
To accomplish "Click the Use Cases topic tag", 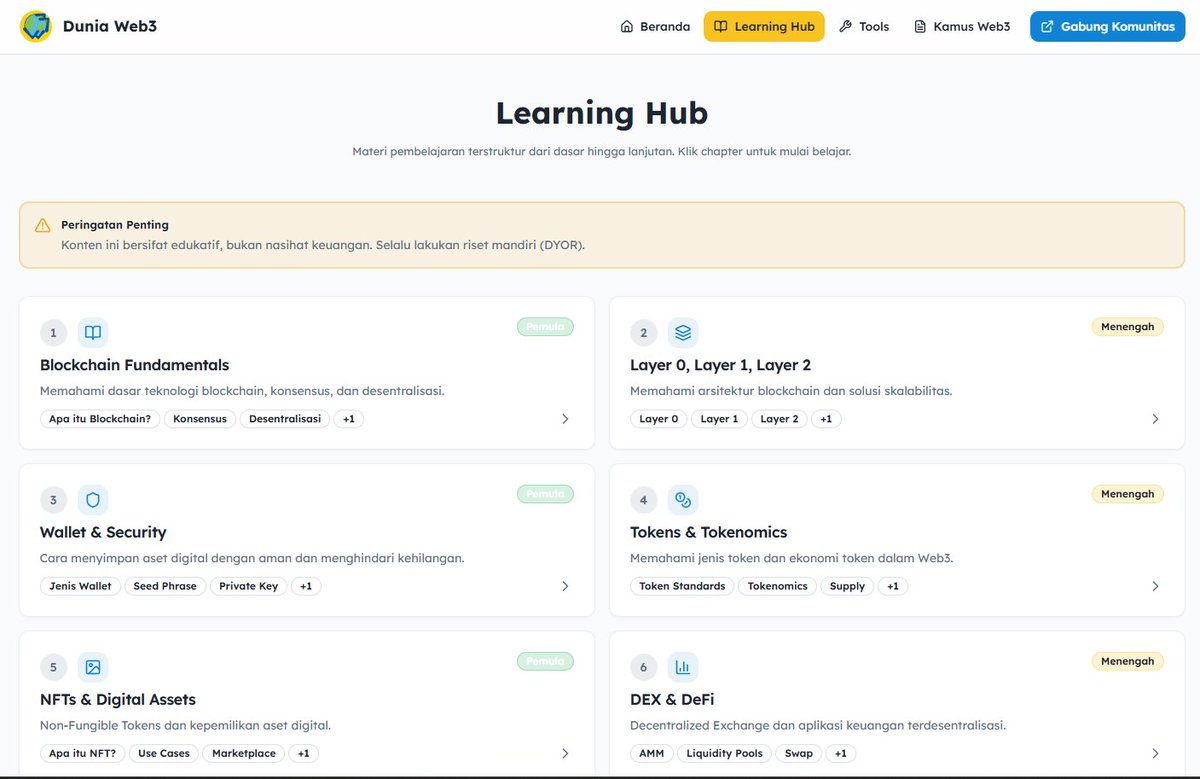I will click(164, 753).
